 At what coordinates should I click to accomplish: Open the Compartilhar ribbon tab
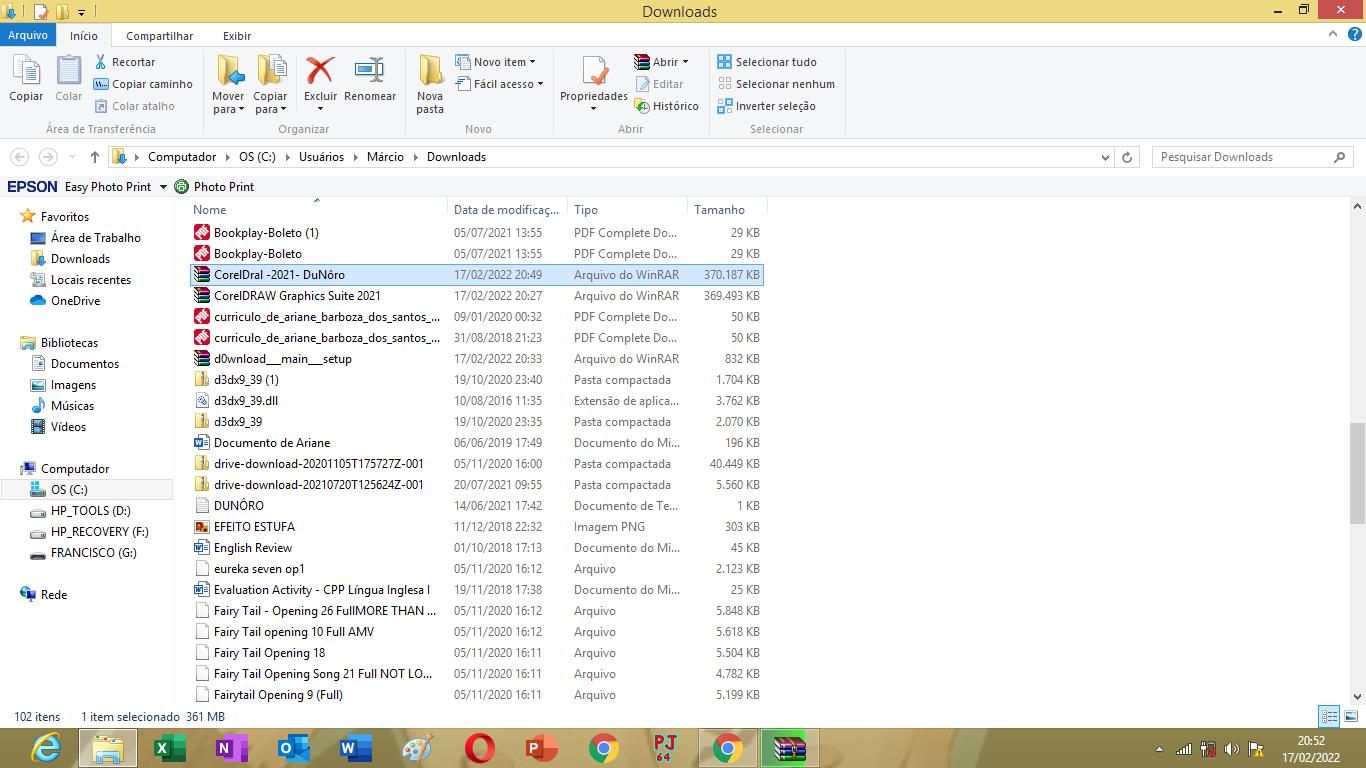[x=159, y=36]
